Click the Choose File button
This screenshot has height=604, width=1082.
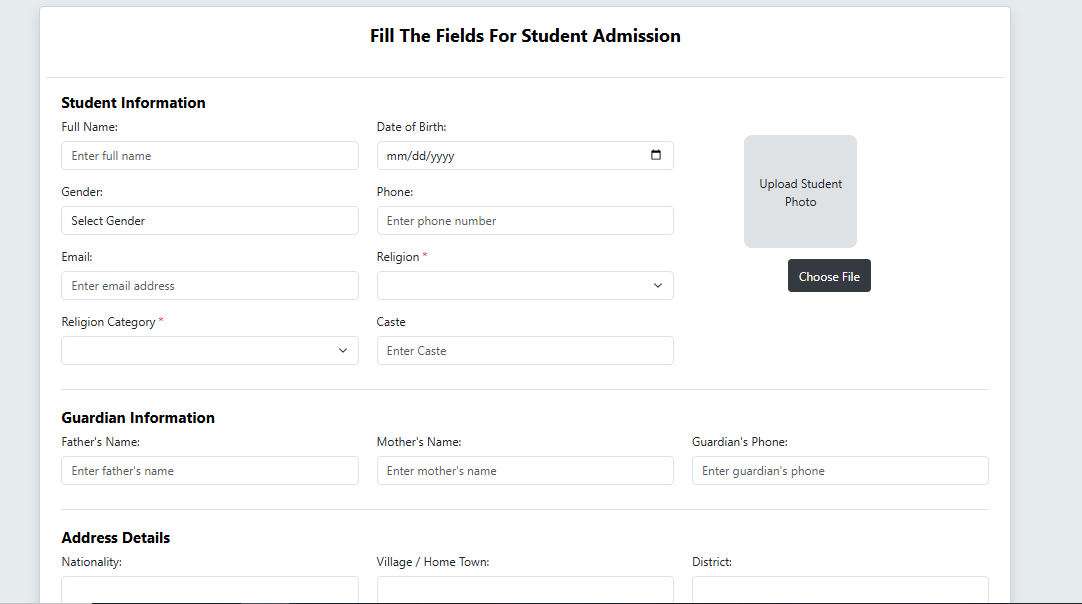829,276
